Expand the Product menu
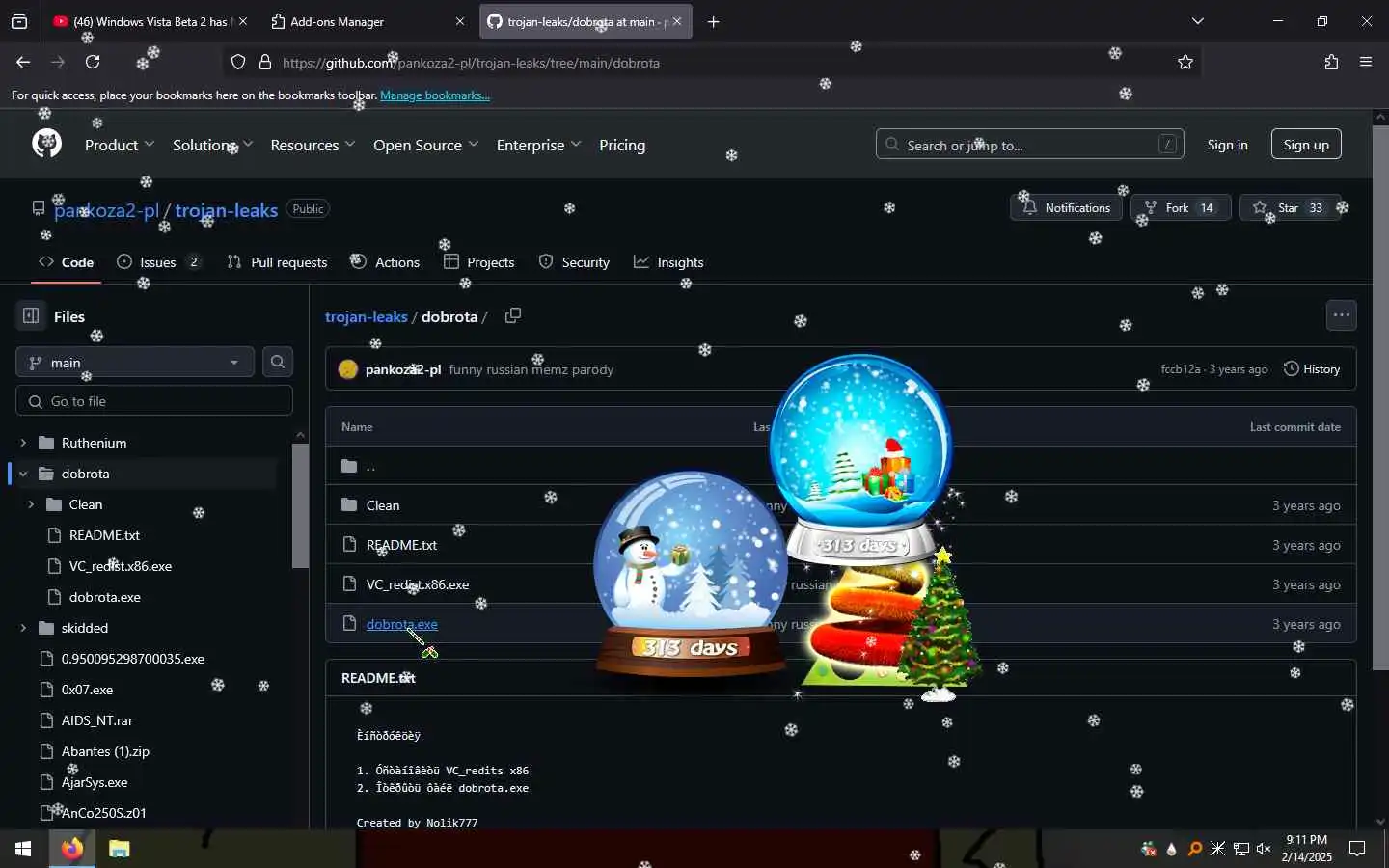1389x868 pixels. pos(119,146)
